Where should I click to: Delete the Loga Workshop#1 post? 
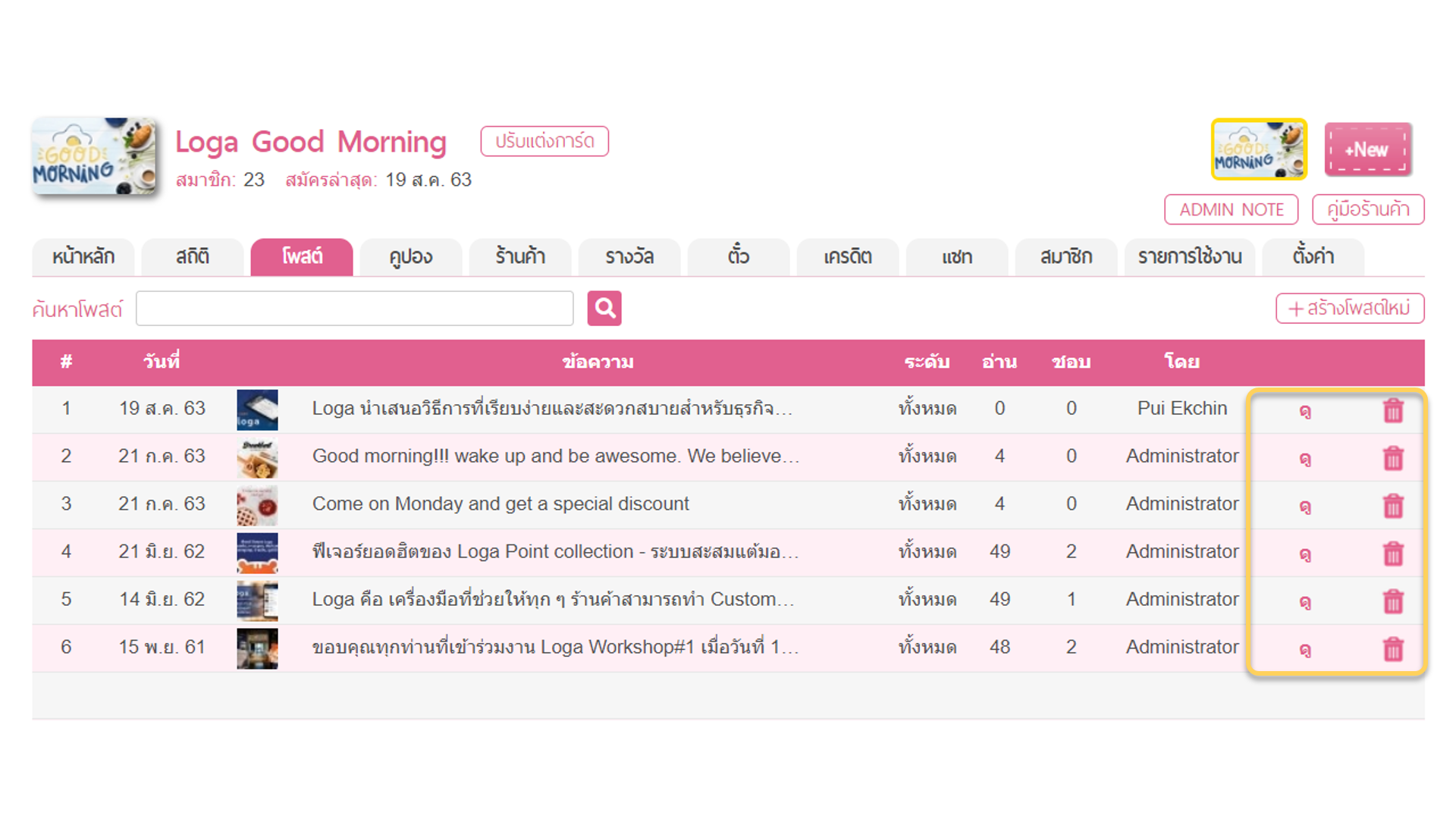point(1393,649)
